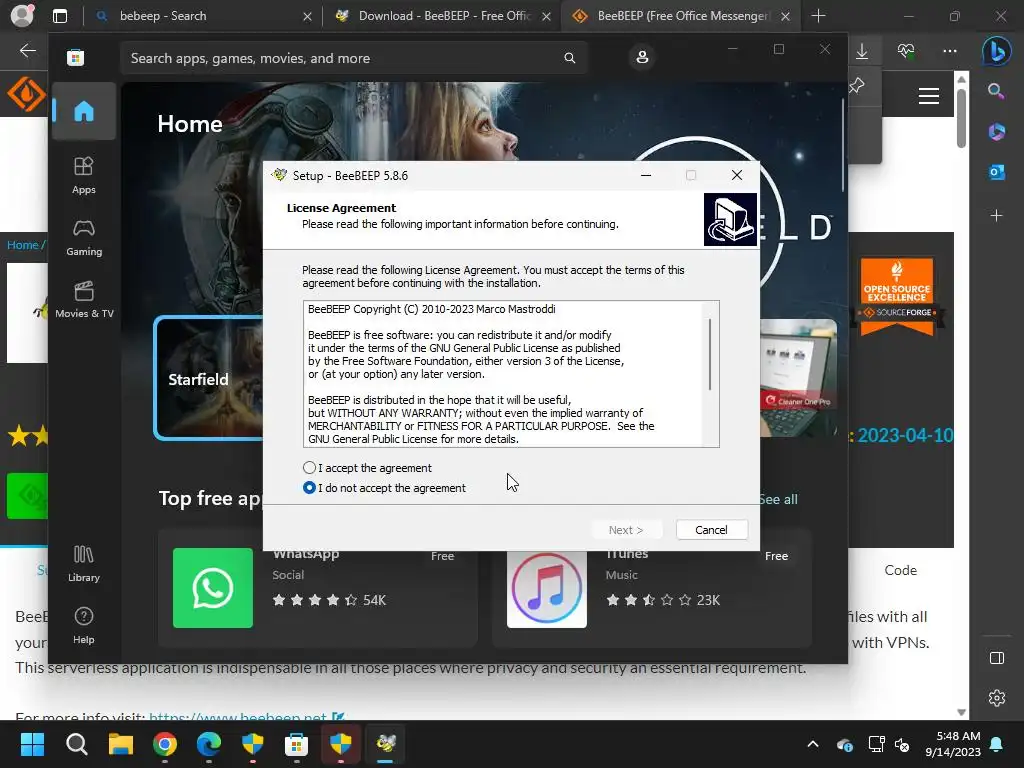Click the Microsoft Store search magnifier icon
Image resolution: width=1024 pixels, height=768 pixels.
(569, 58)
